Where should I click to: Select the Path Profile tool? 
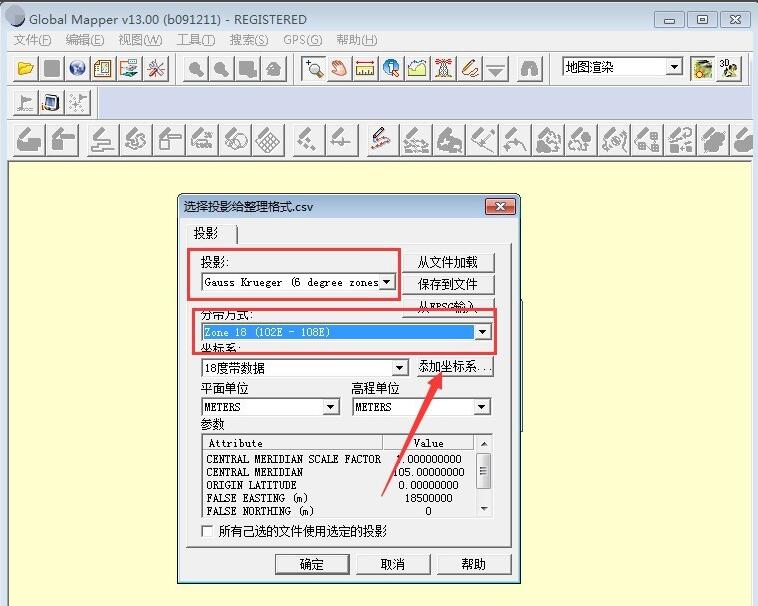[417, 68]
